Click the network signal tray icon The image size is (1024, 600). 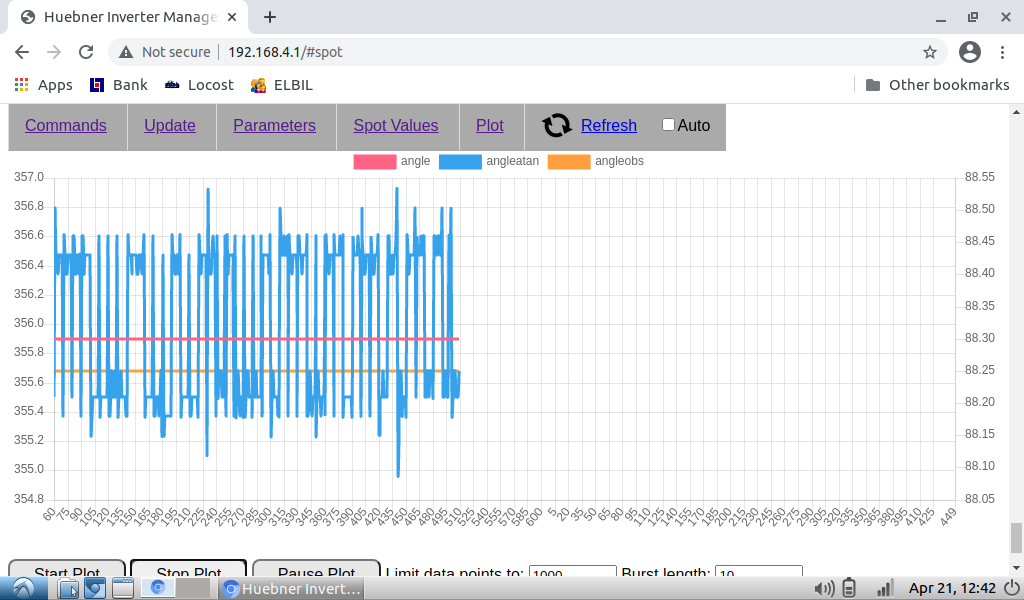(x=883, y=588)
